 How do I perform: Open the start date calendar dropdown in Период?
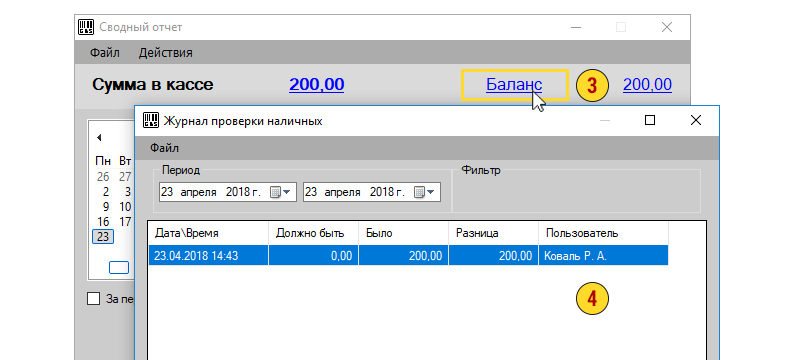(281, 192)
